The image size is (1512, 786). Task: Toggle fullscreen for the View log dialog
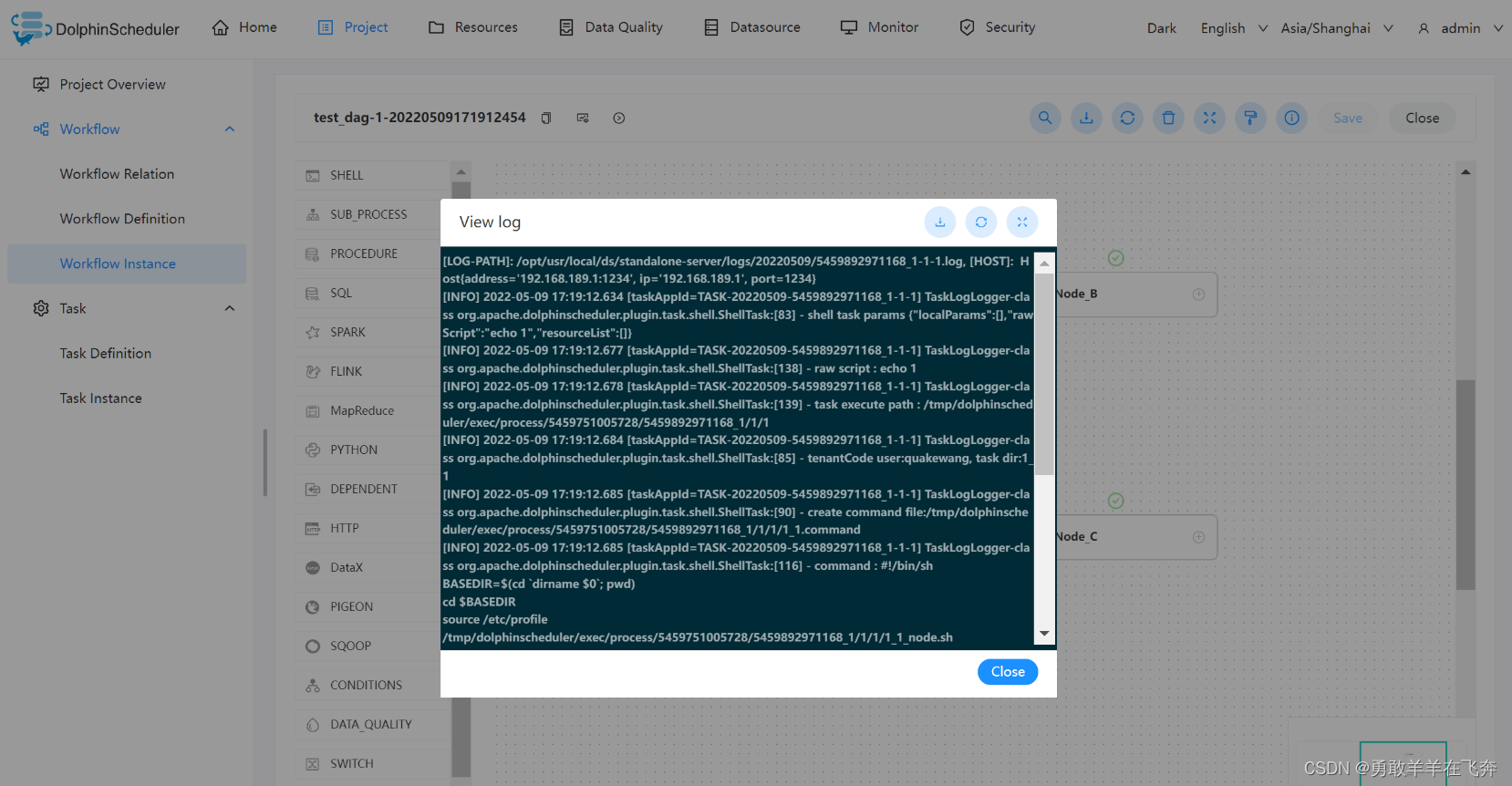[x=1022, y=222]
